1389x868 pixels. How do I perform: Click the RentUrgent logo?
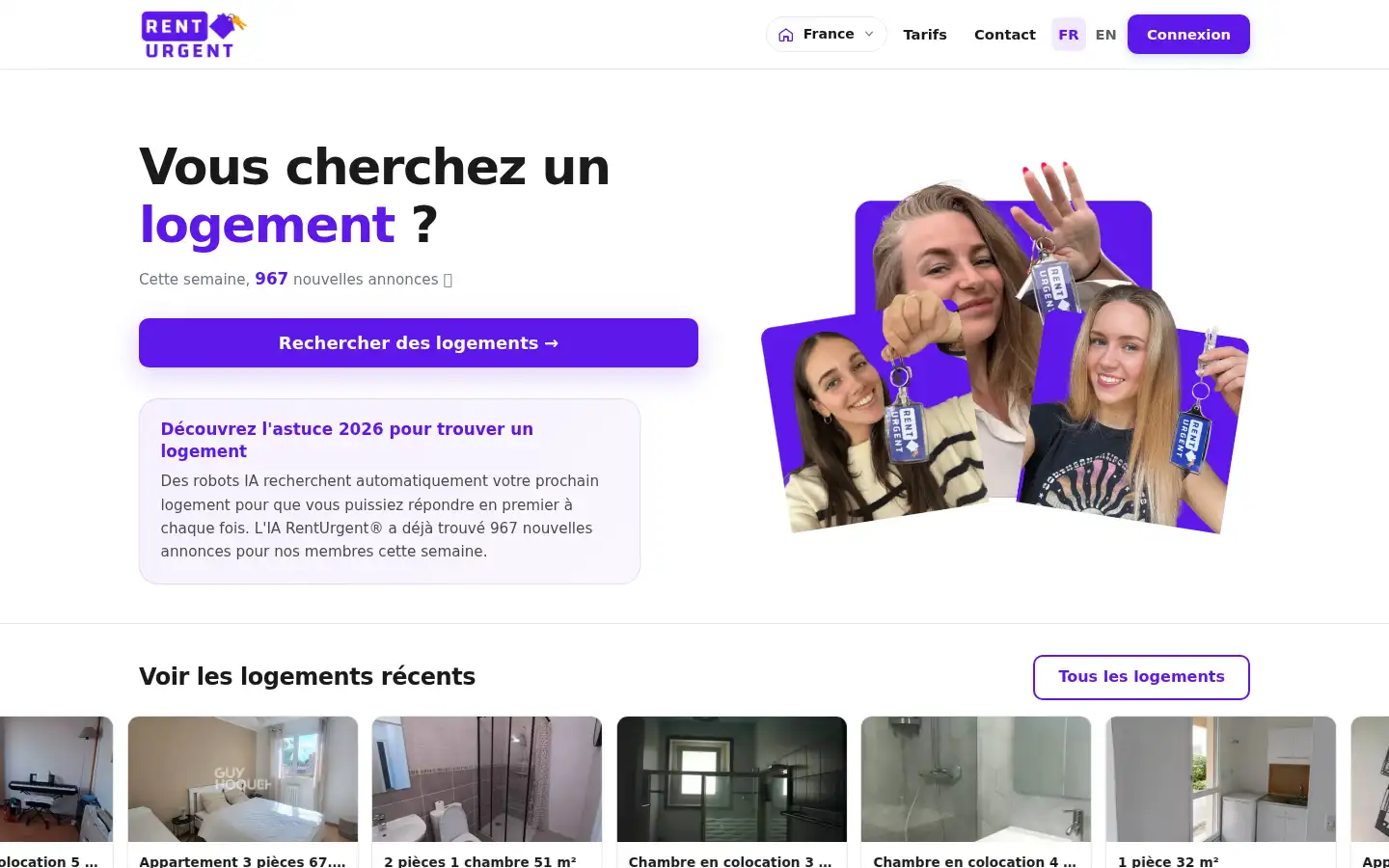[193, 35]
